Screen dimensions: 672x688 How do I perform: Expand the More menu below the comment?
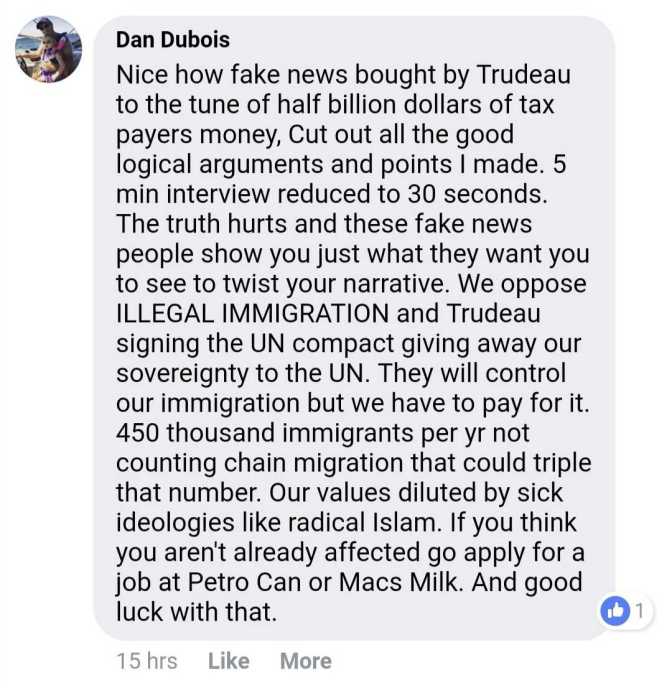point(306,661)
